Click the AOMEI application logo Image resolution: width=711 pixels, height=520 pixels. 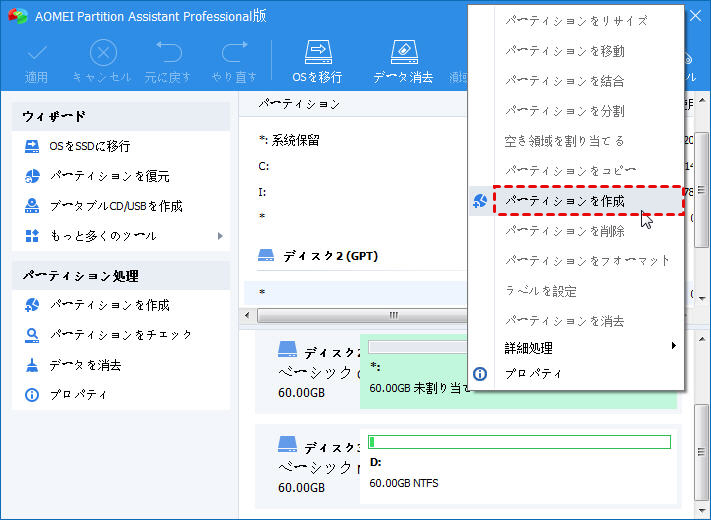(18, 16)
